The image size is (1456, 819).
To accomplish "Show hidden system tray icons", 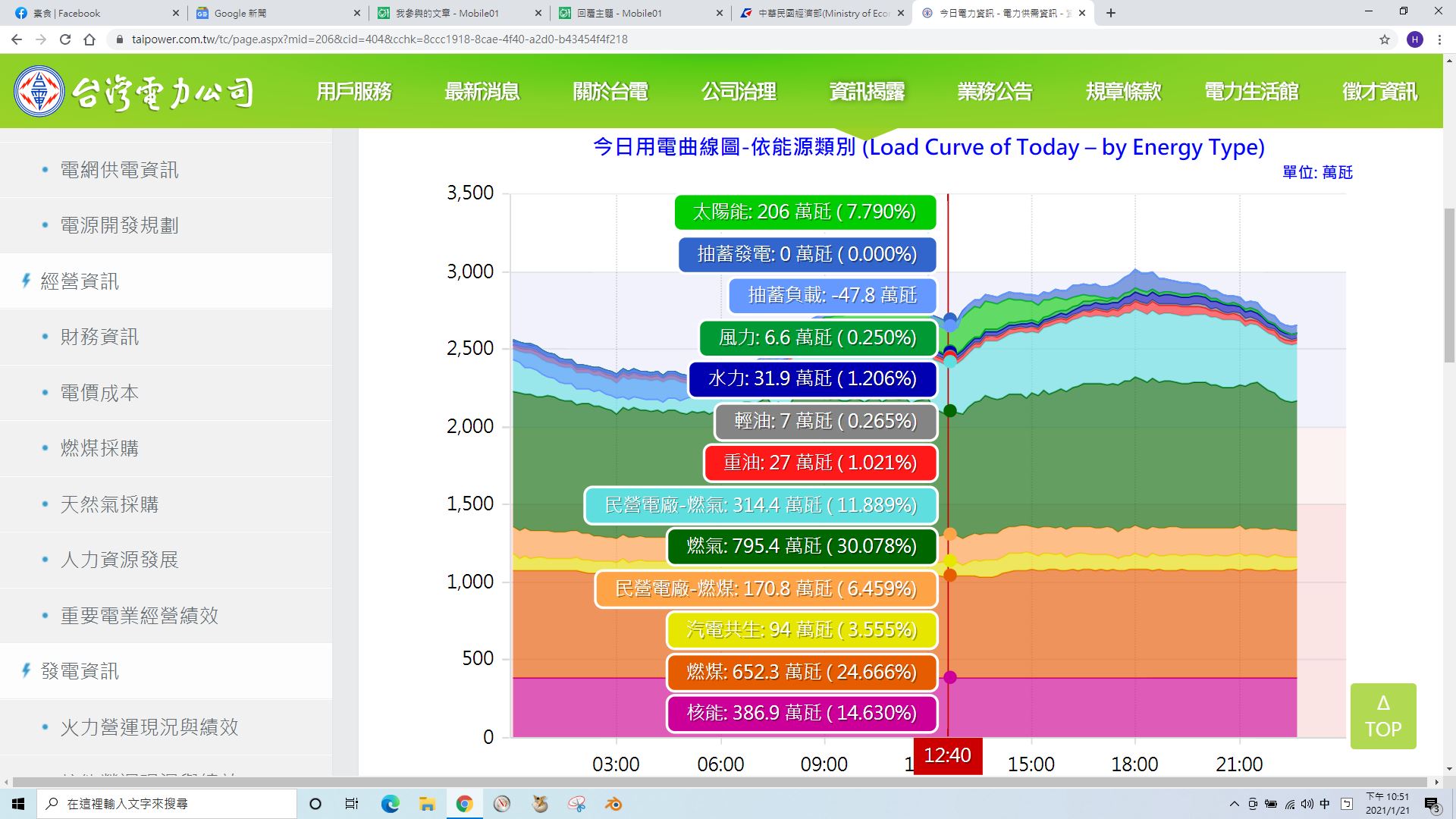I will [1234, 804].
